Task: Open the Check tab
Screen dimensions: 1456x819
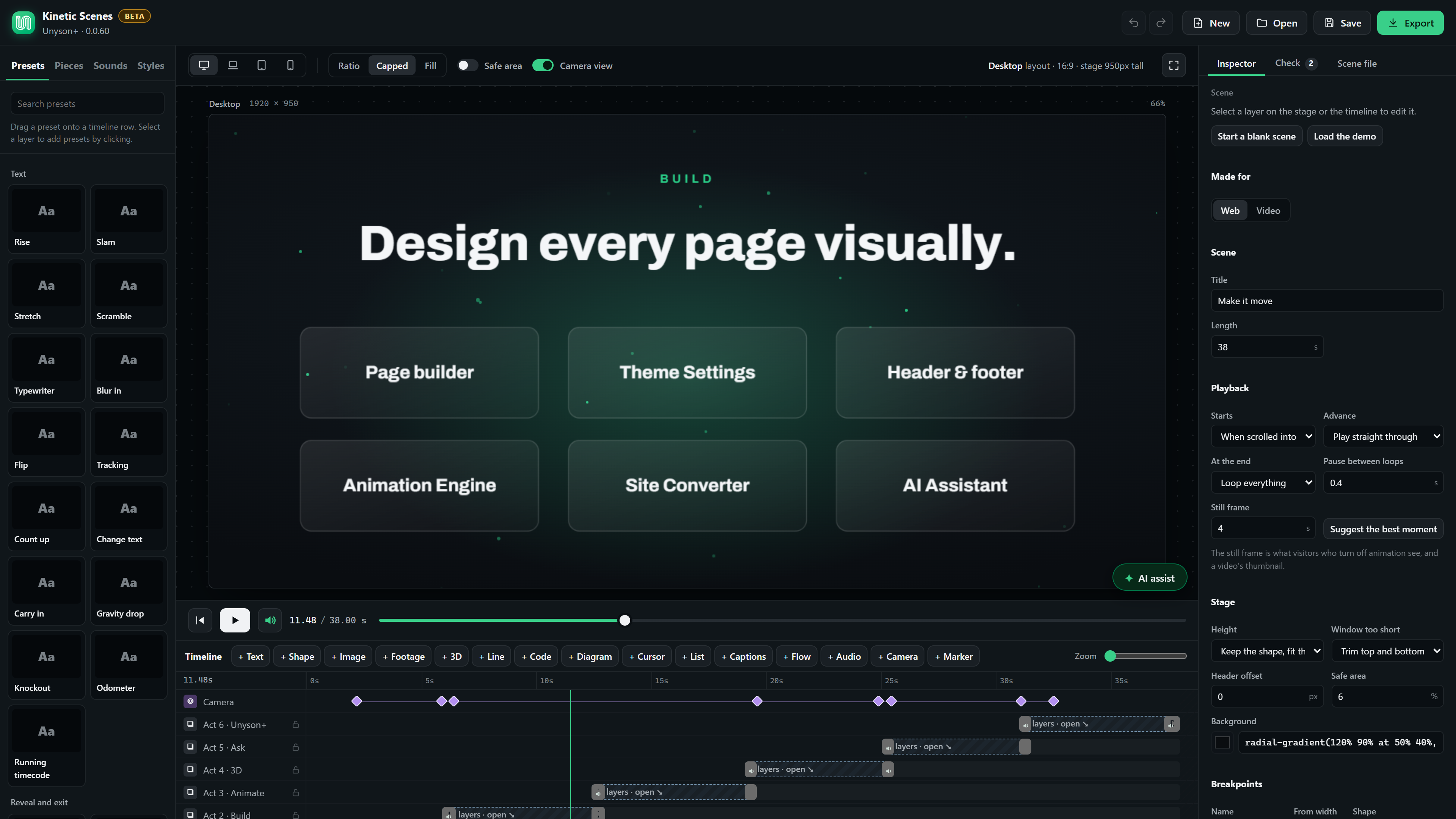Action: [1296, 63]
